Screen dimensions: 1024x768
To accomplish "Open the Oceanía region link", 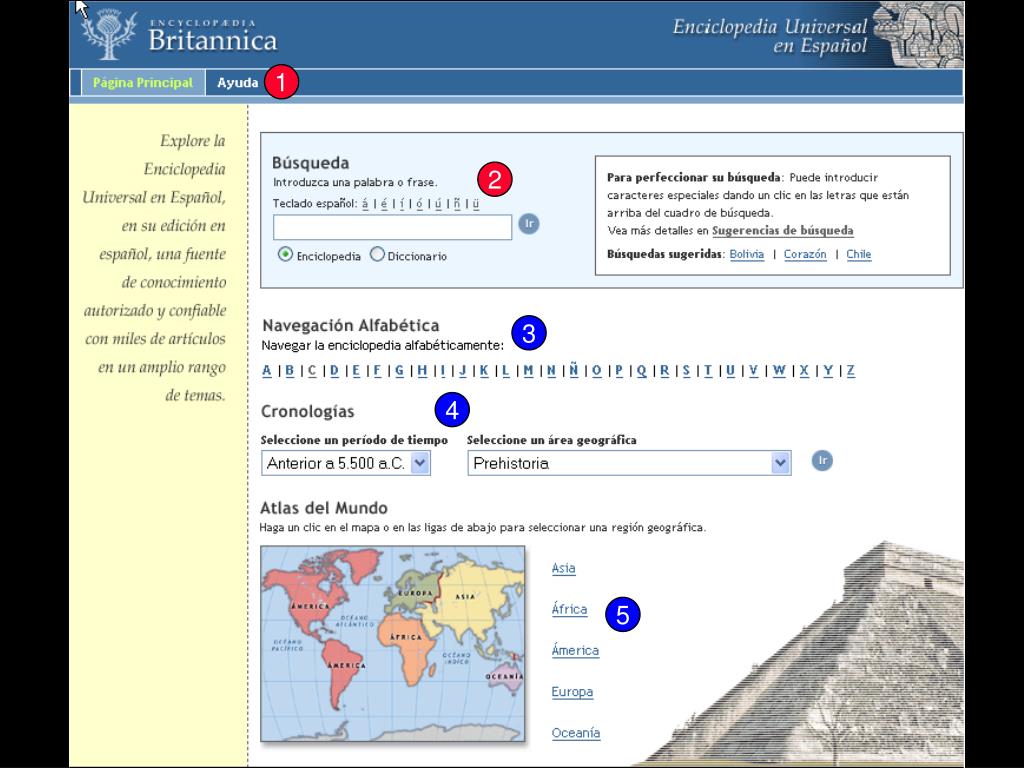I will point(576,733).
